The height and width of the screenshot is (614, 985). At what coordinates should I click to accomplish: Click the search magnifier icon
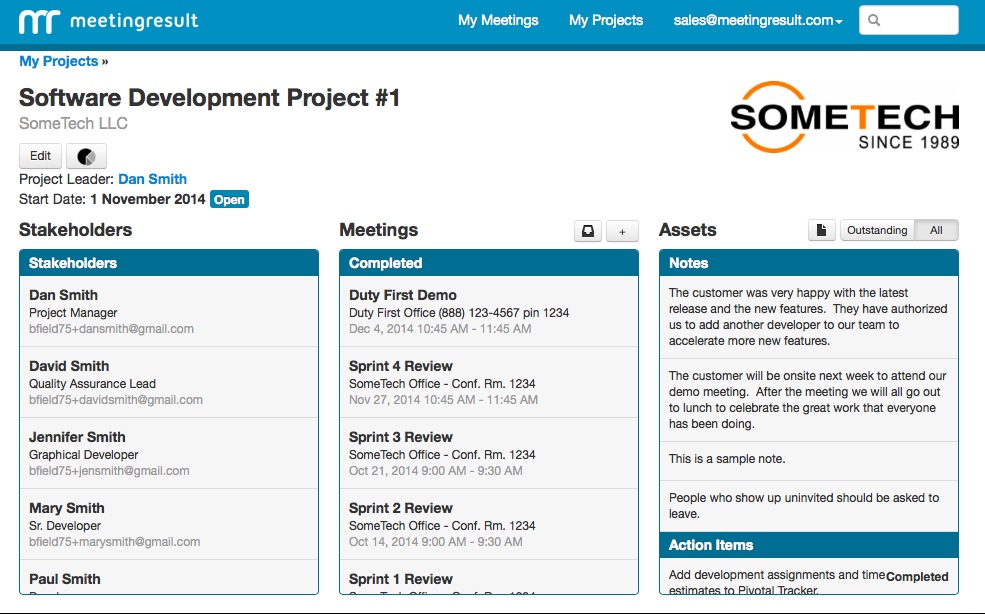coord(874,20)
